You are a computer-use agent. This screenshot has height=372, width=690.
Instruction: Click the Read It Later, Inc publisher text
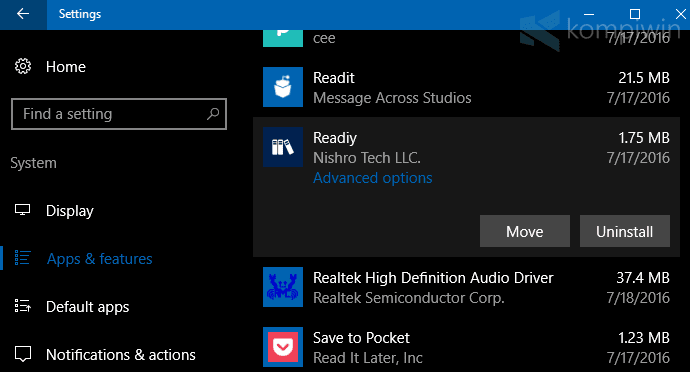(x=368, y=358)
